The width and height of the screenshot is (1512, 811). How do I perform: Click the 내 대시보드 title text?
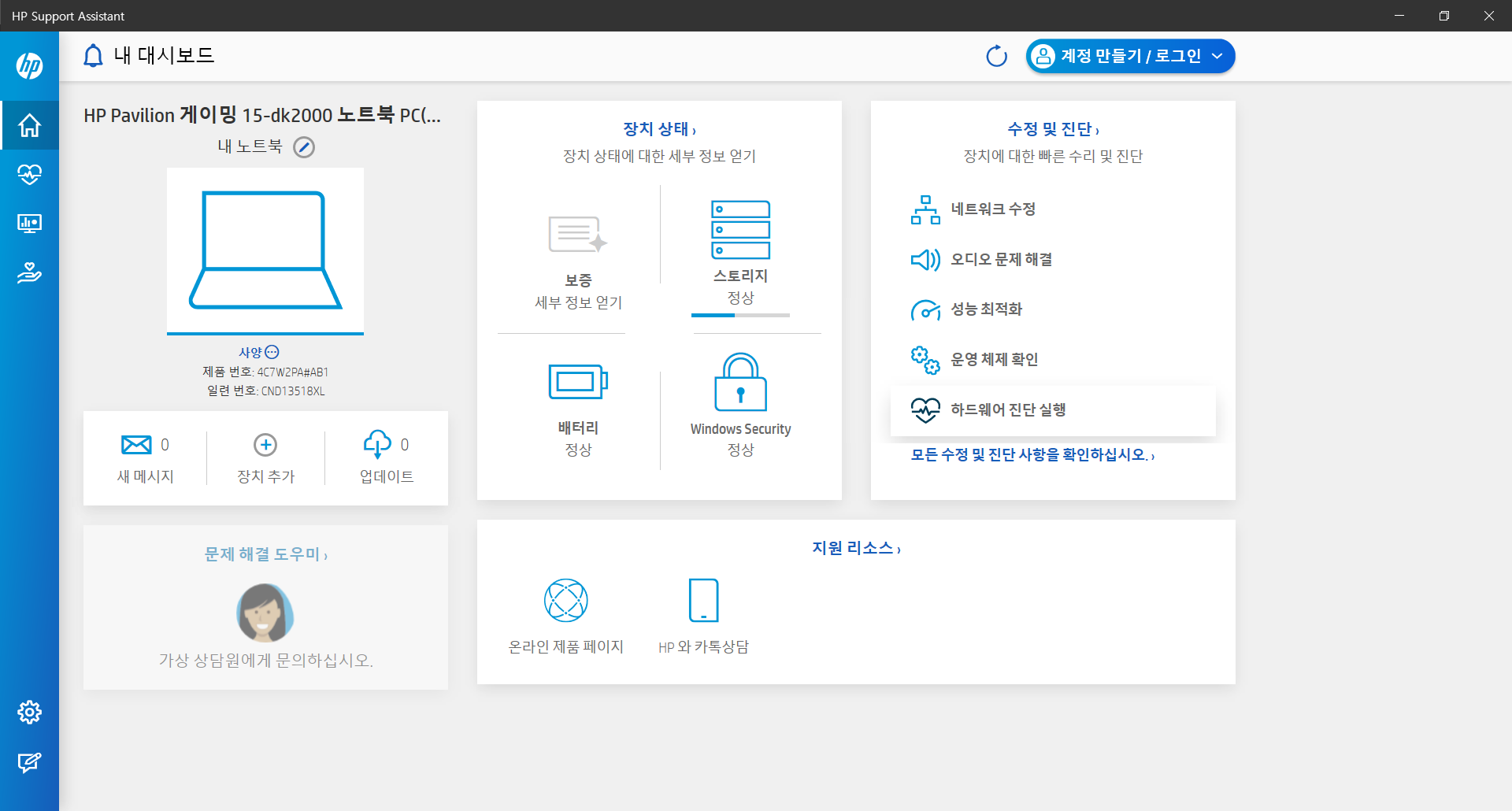pos(165,56)
